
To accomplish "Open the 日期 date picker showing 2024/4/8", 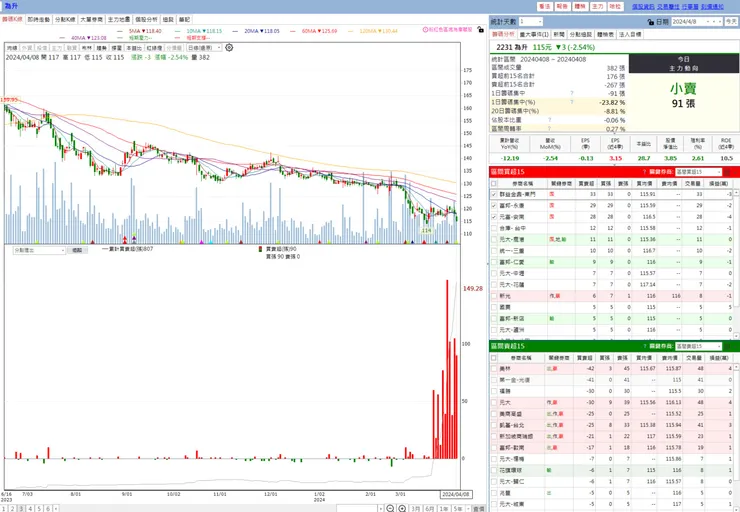I will (x=696, y=22).
